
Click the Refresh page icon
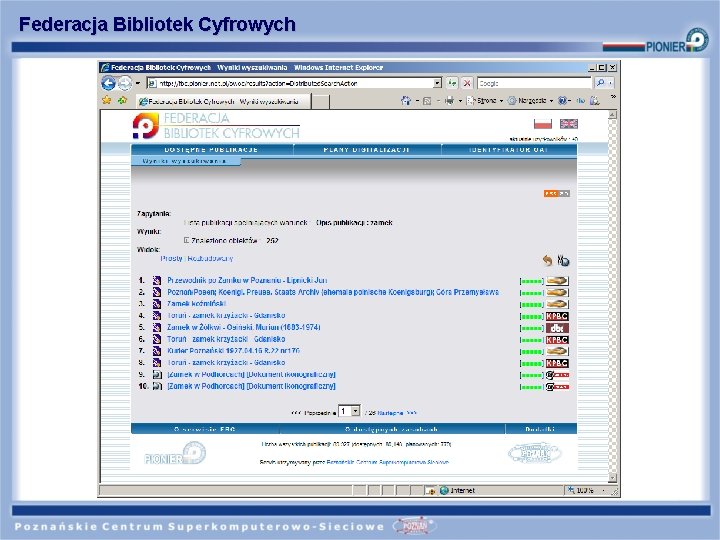(x=452, y=83)
